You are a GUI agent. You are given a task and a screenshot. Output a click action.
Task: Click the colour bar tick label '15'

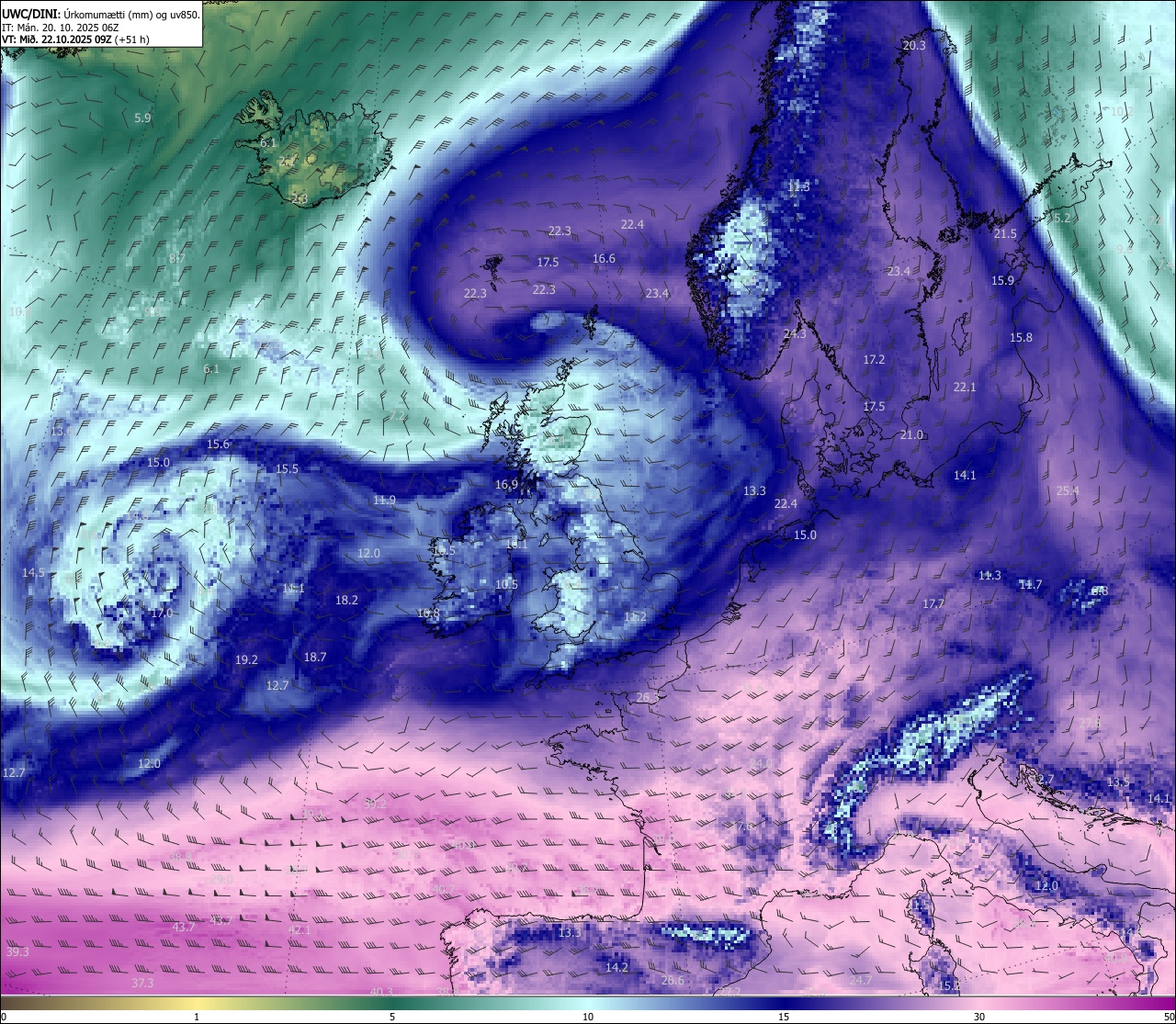784,1017
